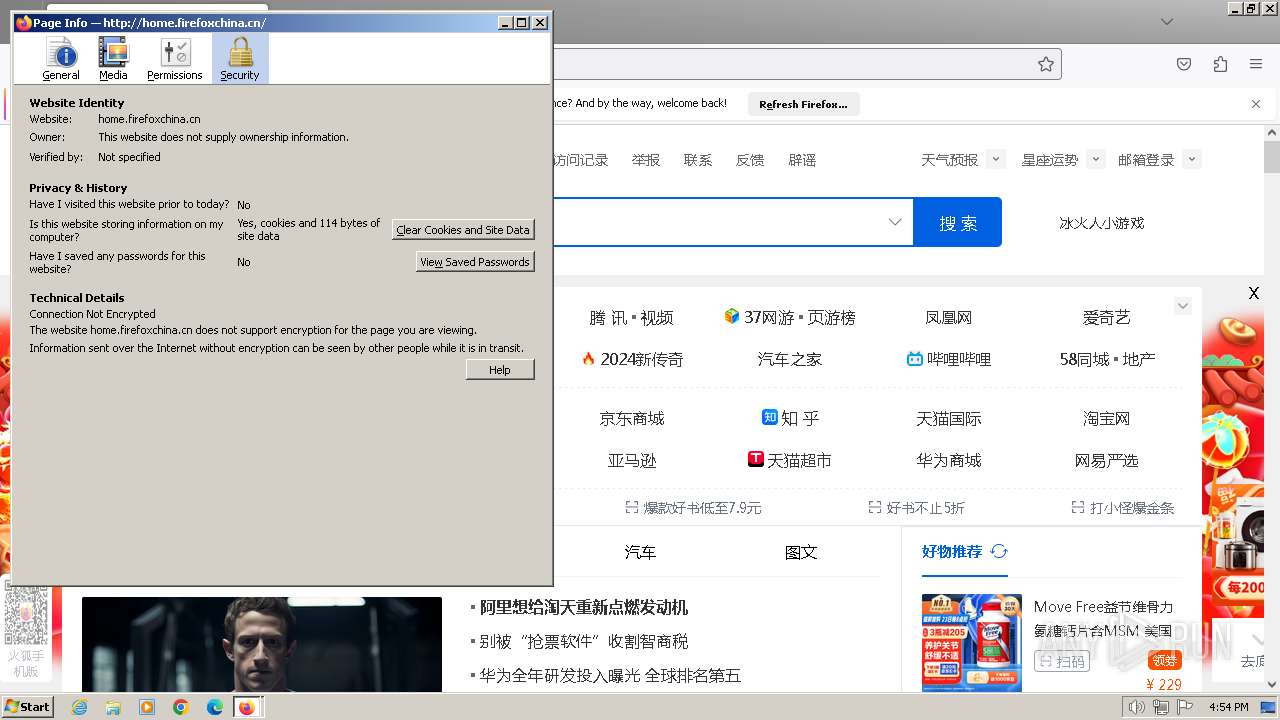Click the 辟谣 link in top navigation
The height and width of the screenshot is (720, 1280).
(802, 160)
